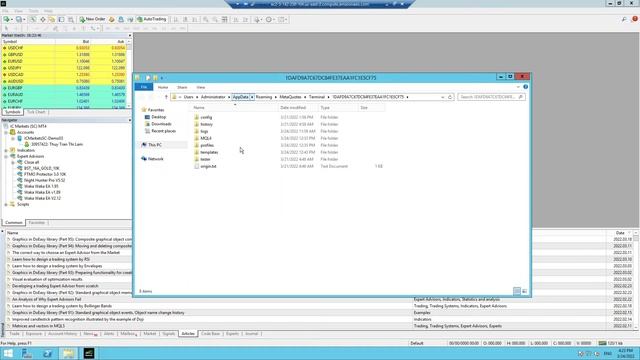This screenshot has width=640, height=360.
Task: Switch to Favorites tab in Navigator
Action: click(x=36, y=223)
